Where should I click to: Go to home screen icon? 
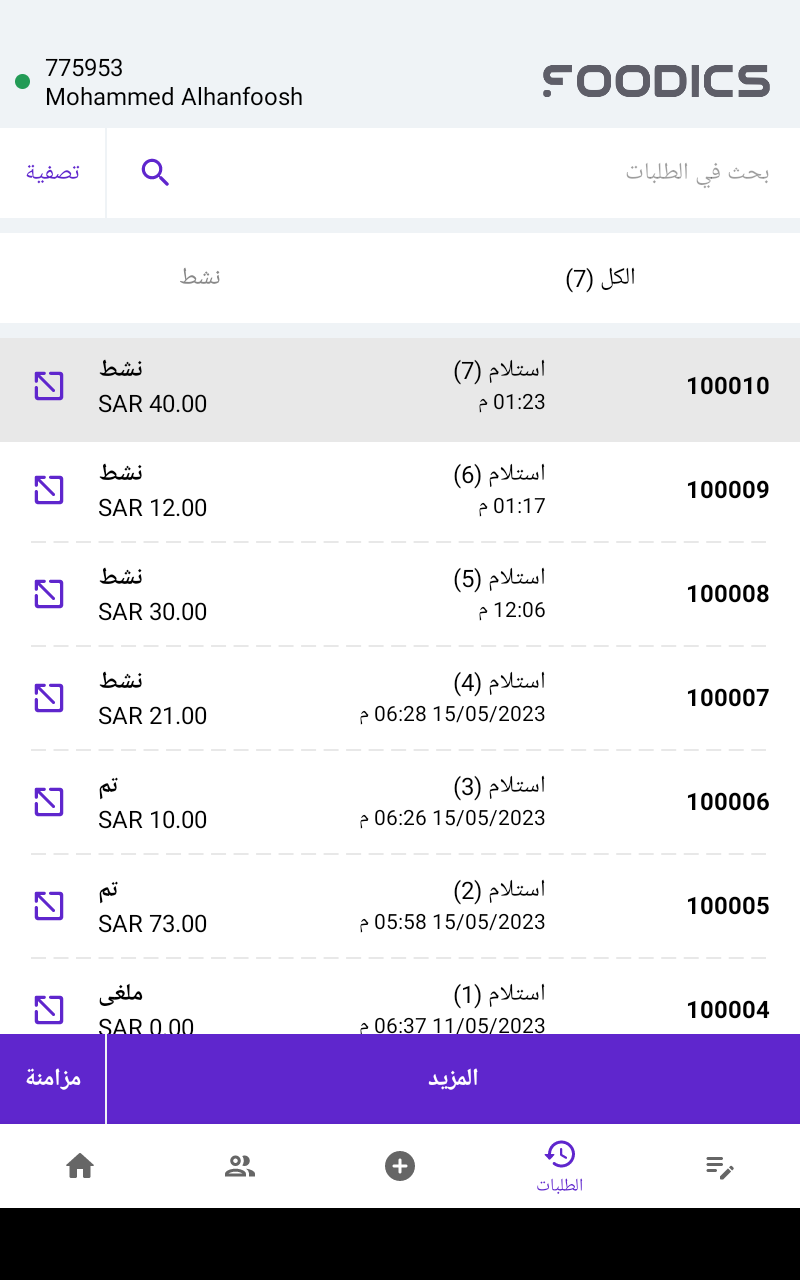80,1166
